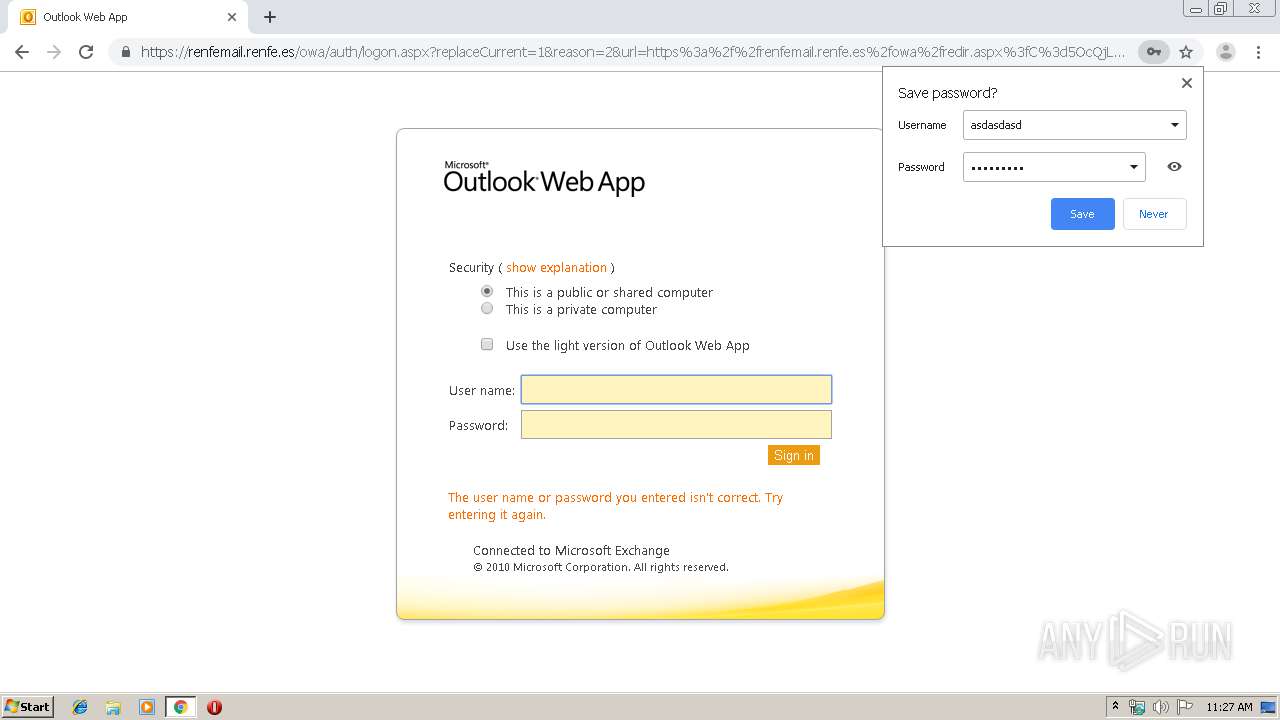Focus the User name input field
The image size is (1280, 720).
(676, 389)
